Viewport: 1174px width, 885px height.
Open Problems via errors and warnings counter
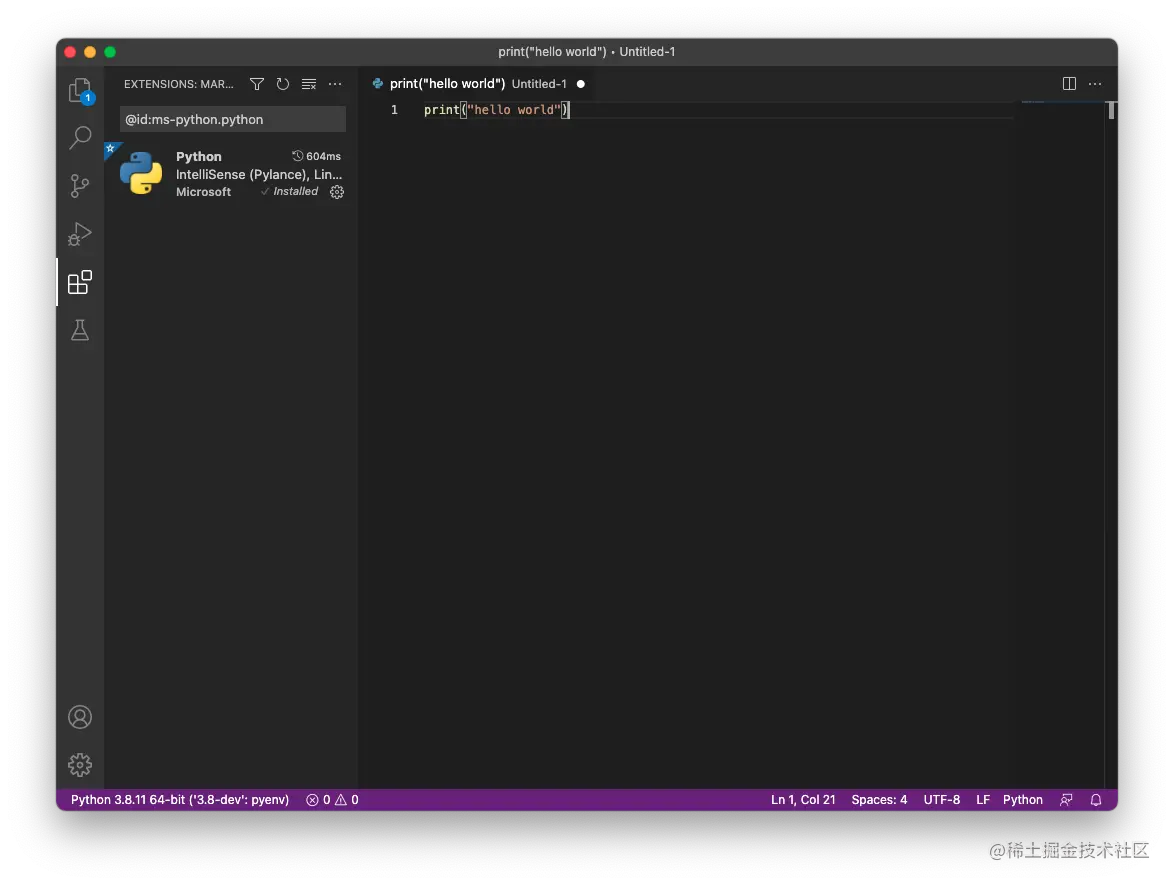pos(332,800)
